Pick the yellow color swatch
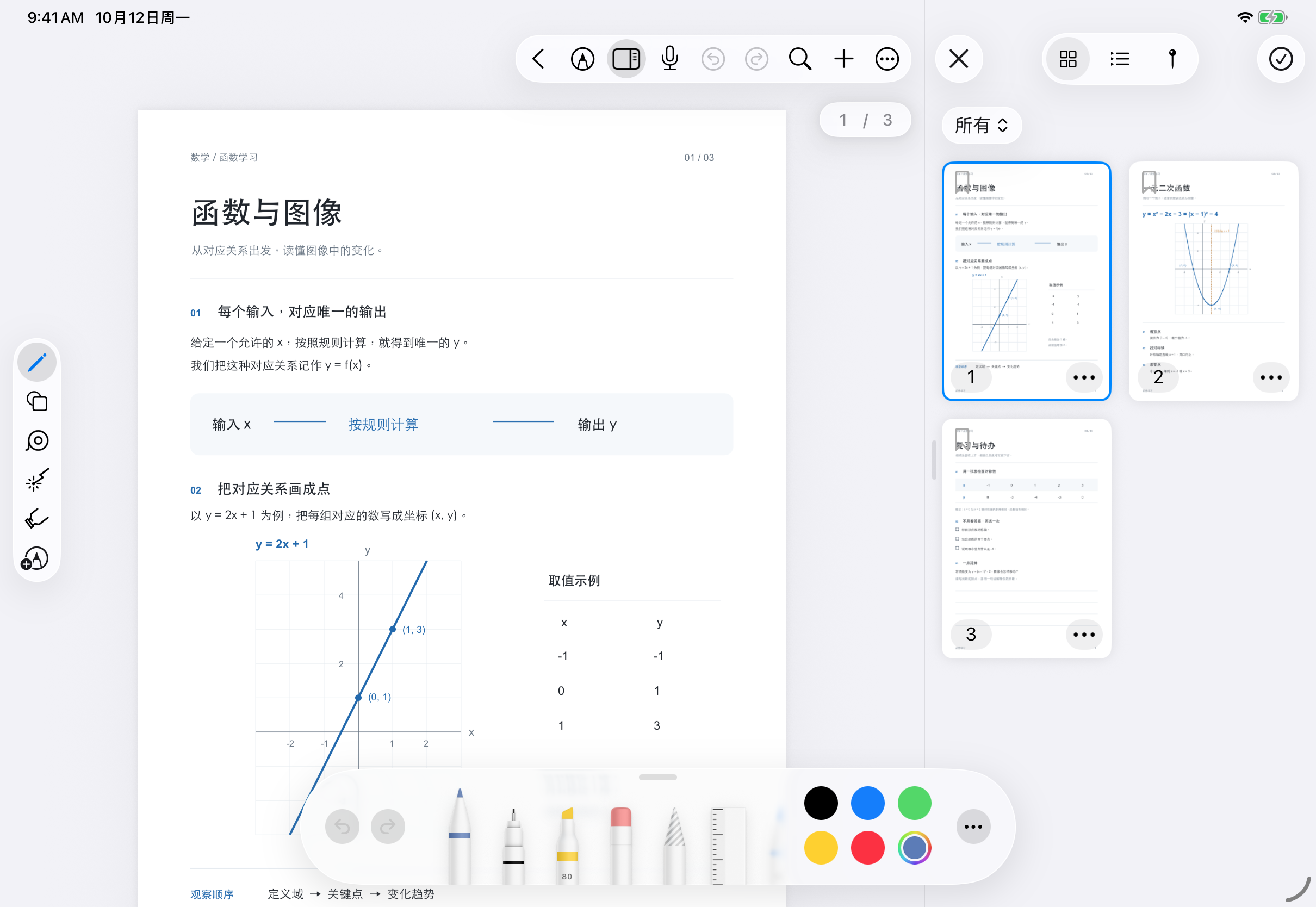 821,848
